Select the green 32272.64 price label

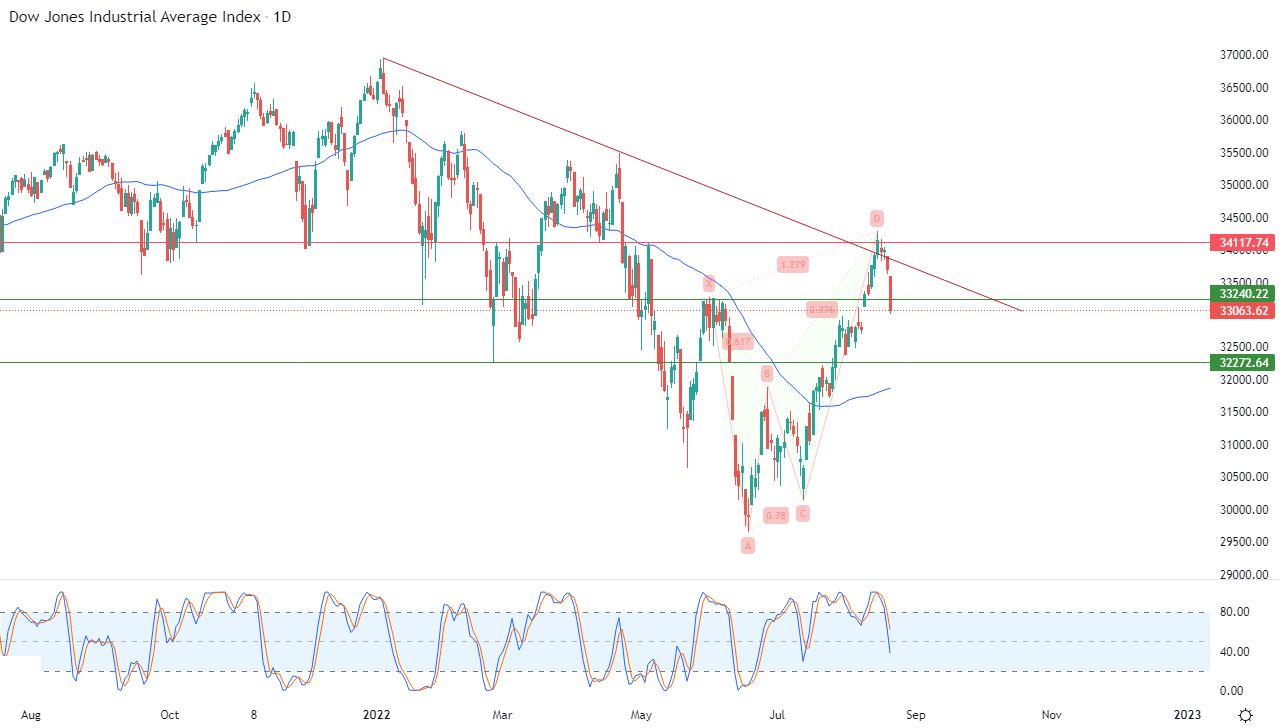(1241, 362)
